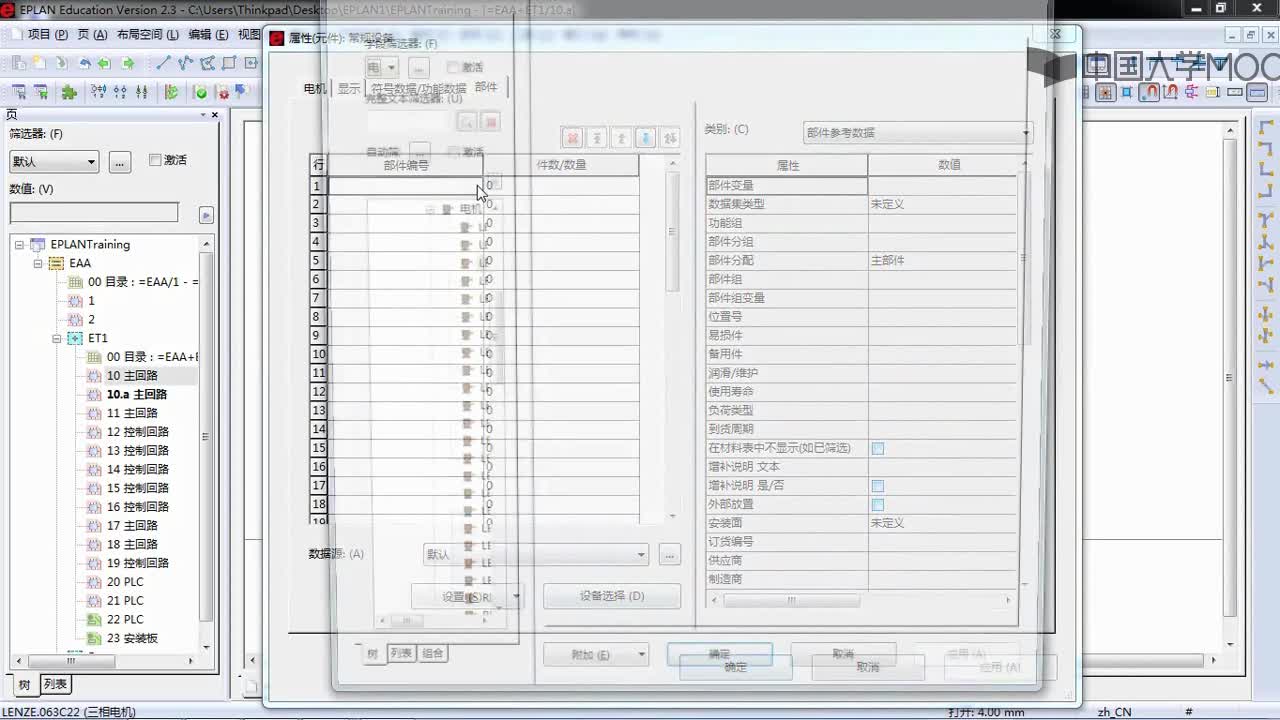Select the rectangle drawing tool
The height and width of the screenshot is (720, 1280).
pos(230,63)
